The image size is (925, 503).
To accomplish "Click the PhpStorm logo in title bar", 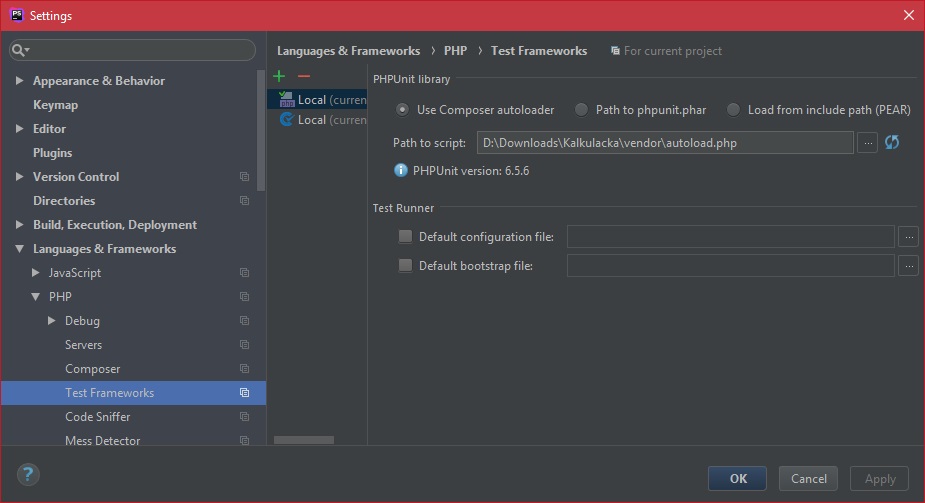I will click(x=17, y=15).
